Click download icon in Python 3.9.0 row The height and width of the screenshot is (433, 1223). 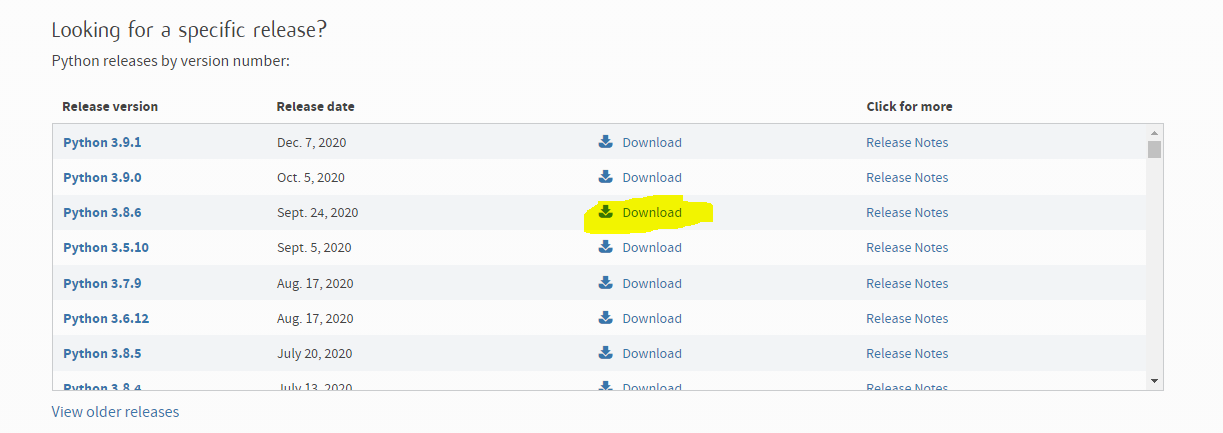click(x=605, y=177)
